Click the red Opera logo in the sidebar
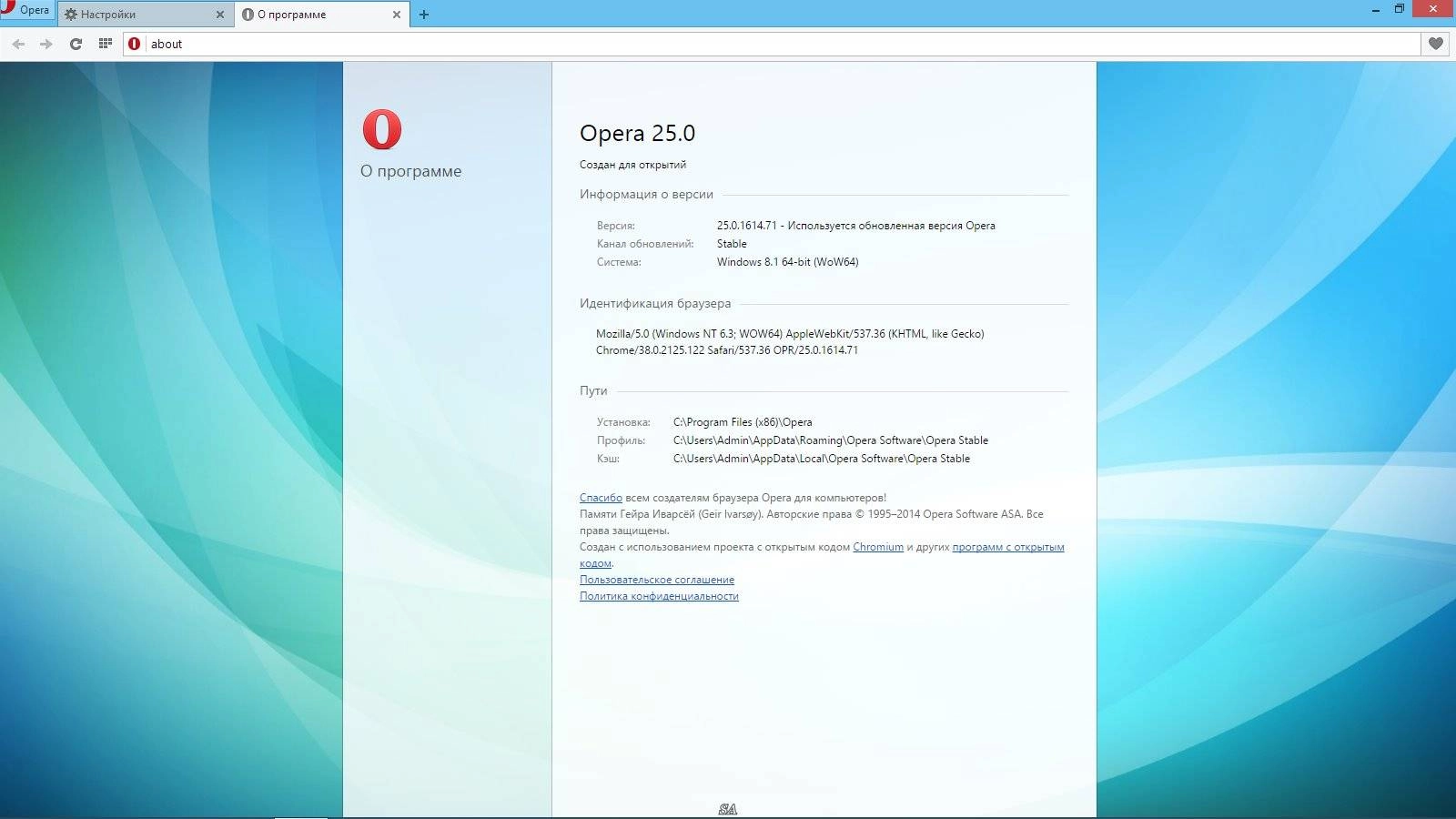1456x819 pixels. tap(382, 129)
